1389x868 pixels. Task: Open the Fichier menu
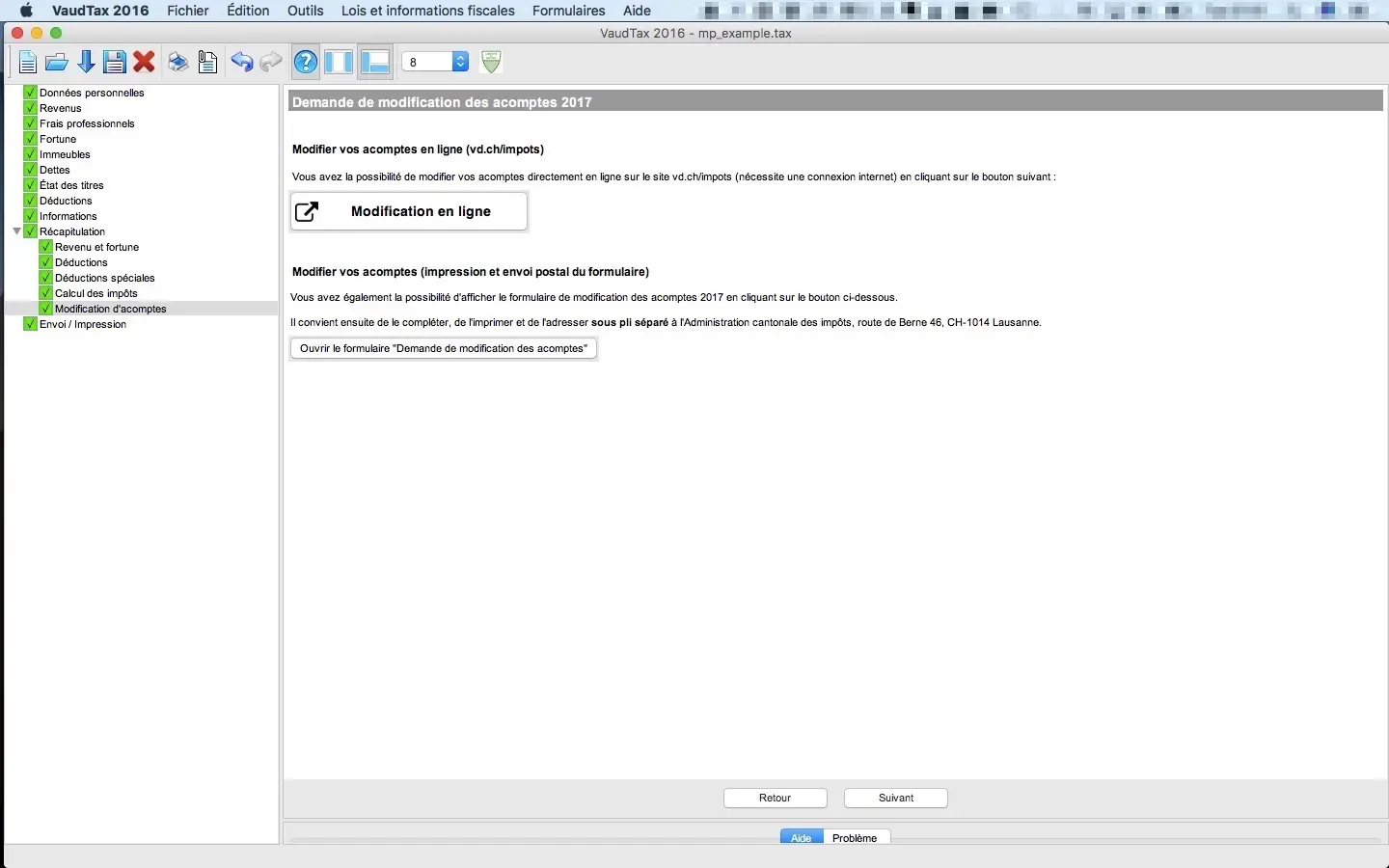click(188, 11)
